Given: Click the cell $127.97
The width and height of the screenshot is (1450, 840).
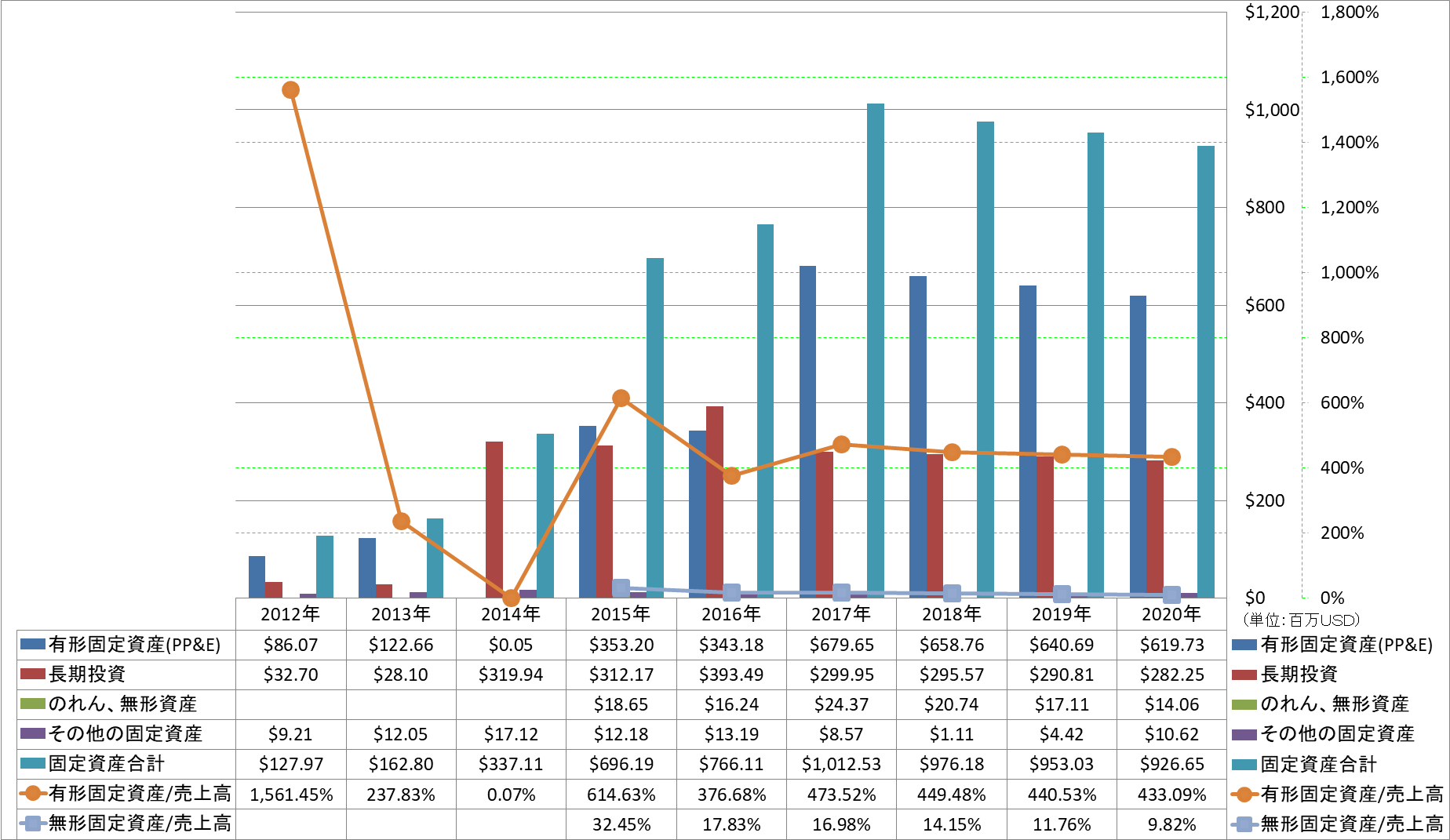Looking at the screenshot, I should pyautogui.click(x=290, y=764).
